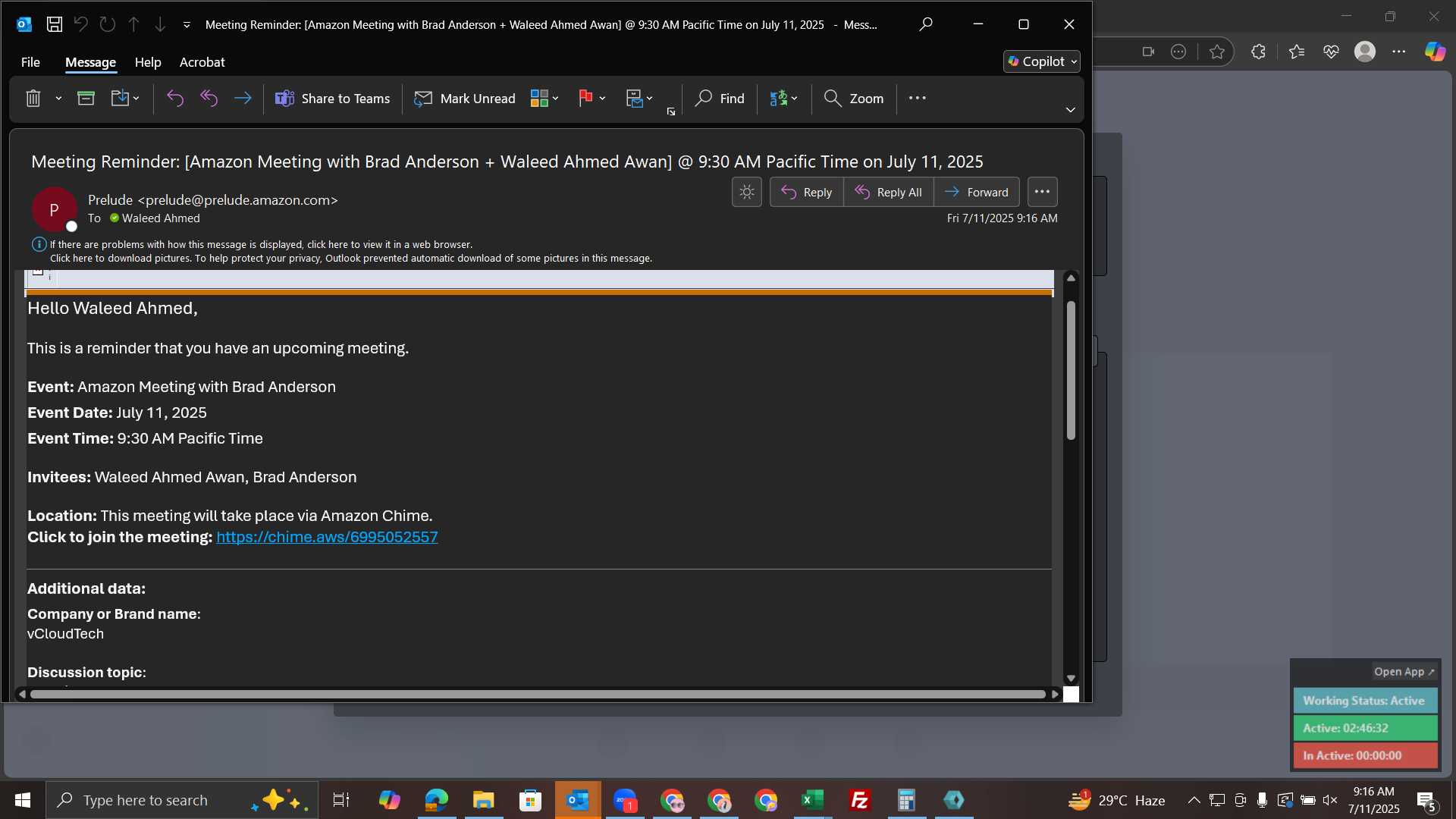
Task: Click the Undo icon in title bar
Action: pyautogui.click(x=81, y=24)
